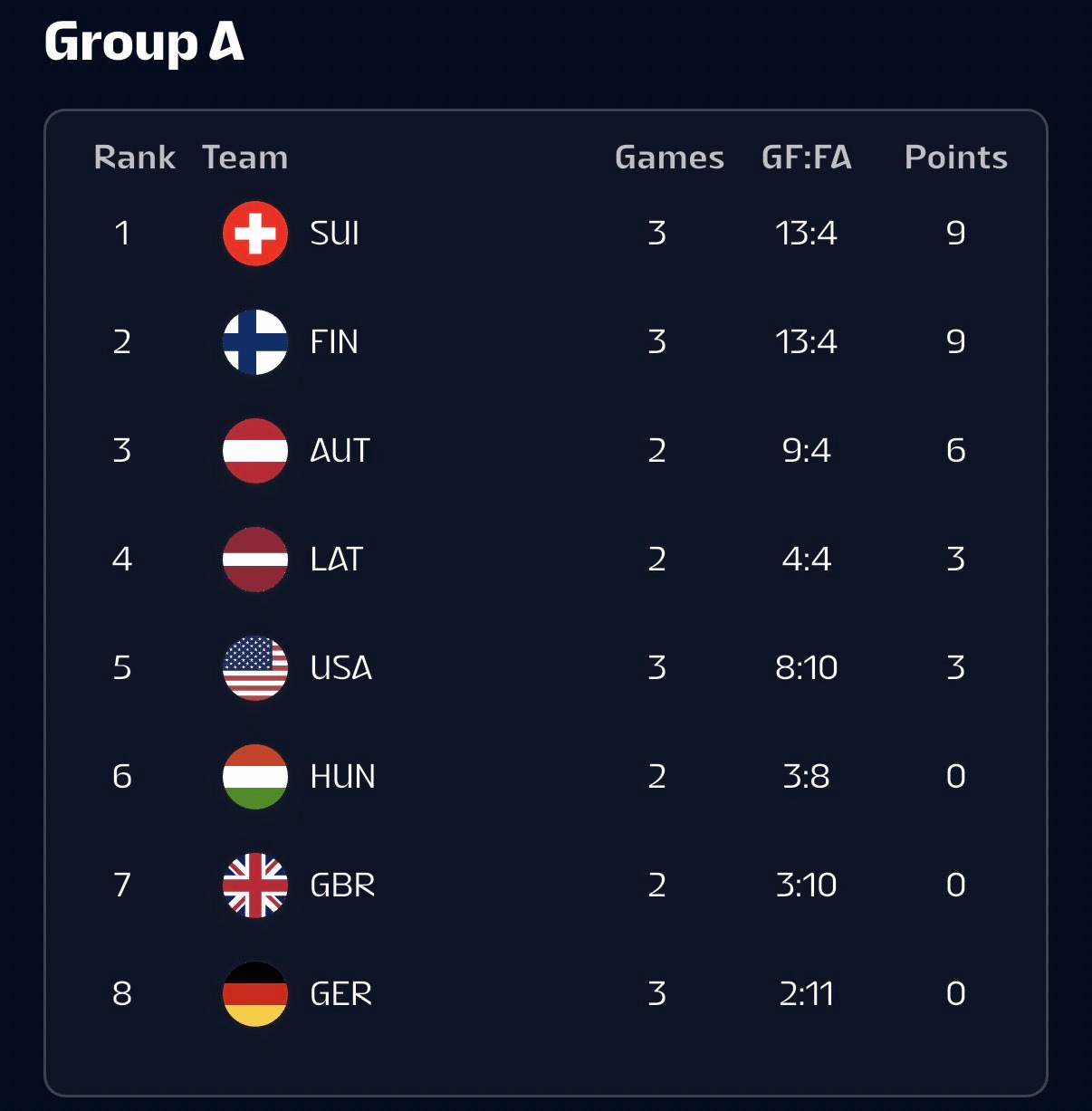This screenshot has width=1092, height=1111.
Task: Click the USA flag icon
Action: [255, 668]
